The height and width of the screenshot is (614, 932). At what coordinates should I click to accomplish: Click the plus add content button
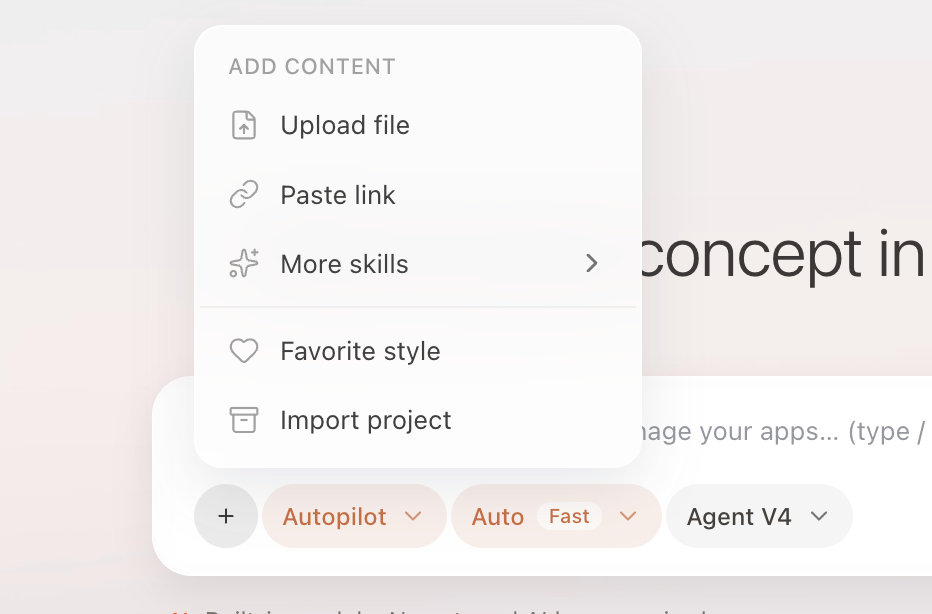coord(226,516)
